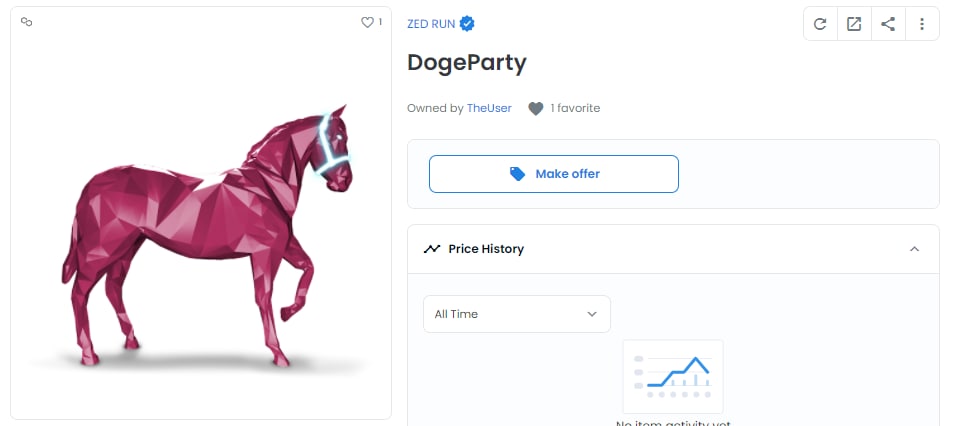Open the All Time range dropdown
The image size is (953, 426).
517,314
